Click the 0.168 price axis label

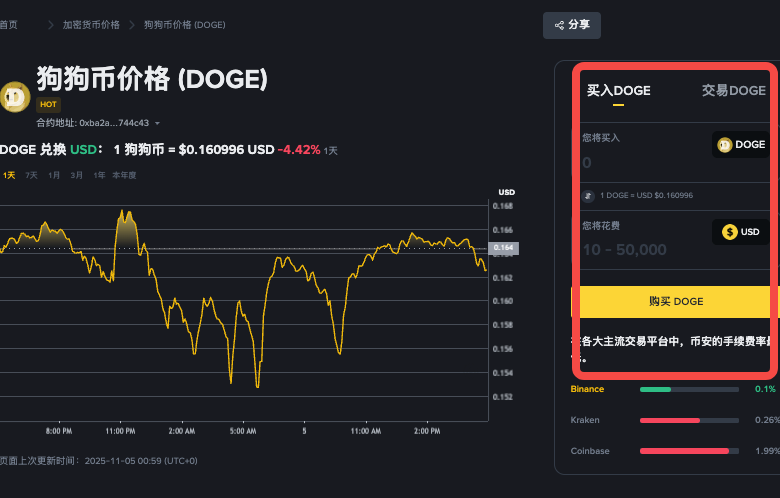click(x=502, y=206)
